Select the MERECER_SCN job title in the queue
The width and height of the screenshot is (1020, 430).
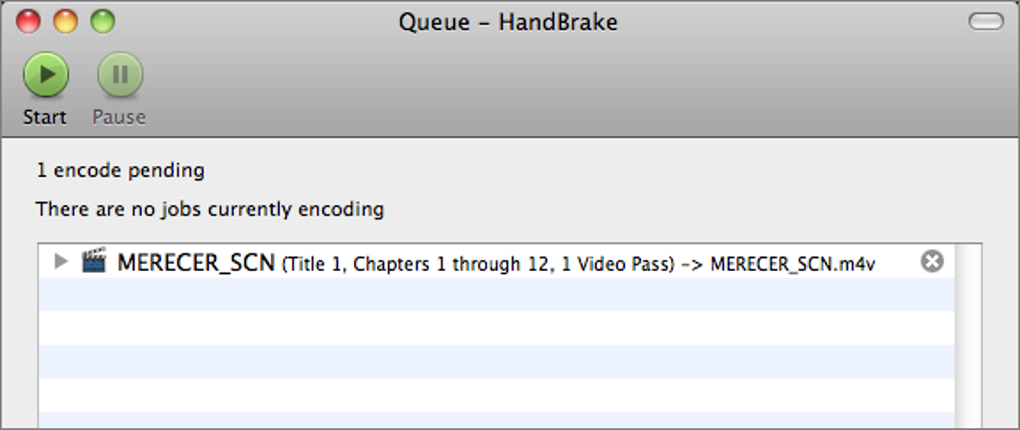pyautogui.click(x=196, y=263)
